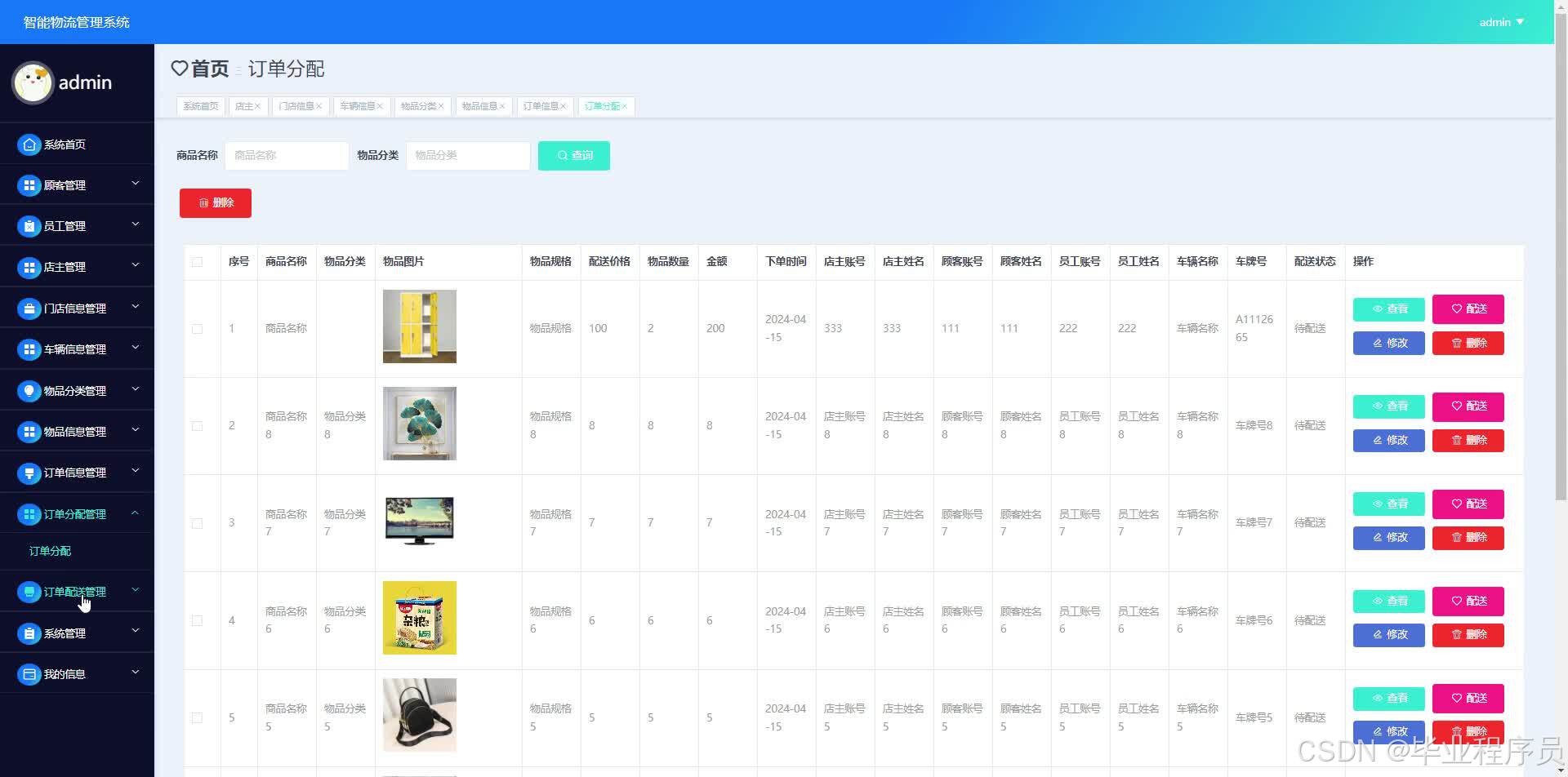
Task: Open the yellow locker product thumbnail
Action: click(x=420, y=326)
